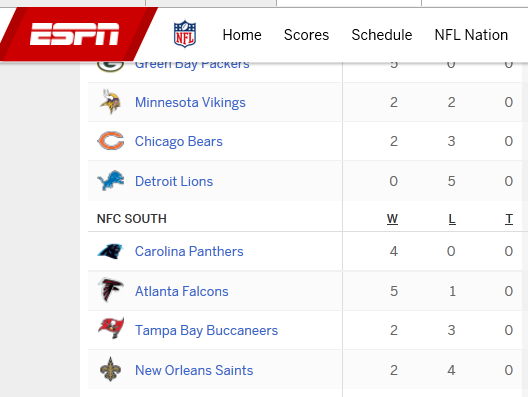528x397 pixels.
Task: Click the Minnesota Vikings team logo
Action: [x=110, y=102]
